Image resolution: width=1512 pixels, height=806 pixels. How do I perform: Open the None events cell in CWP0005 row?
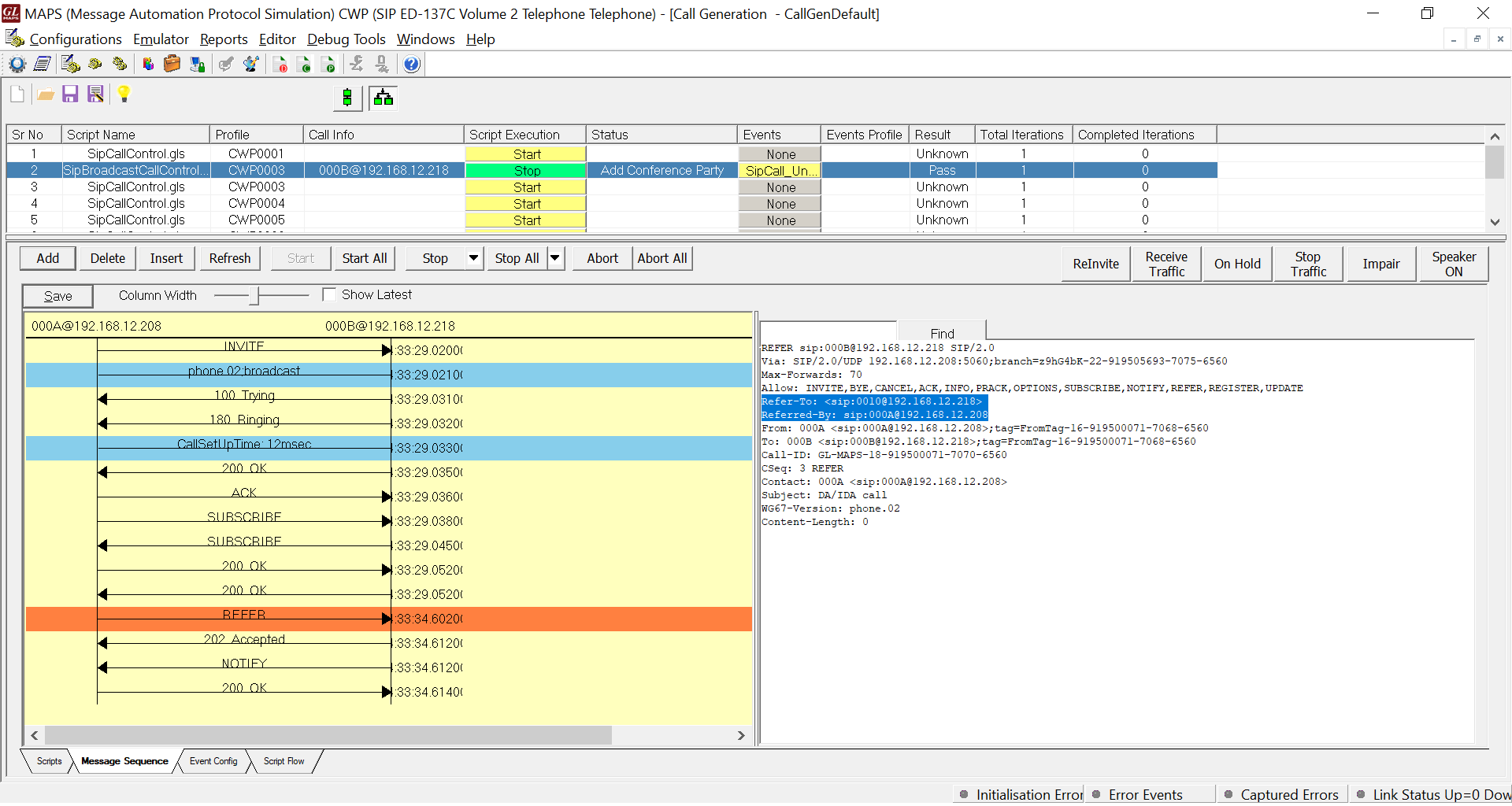click(x=780, y=220)
